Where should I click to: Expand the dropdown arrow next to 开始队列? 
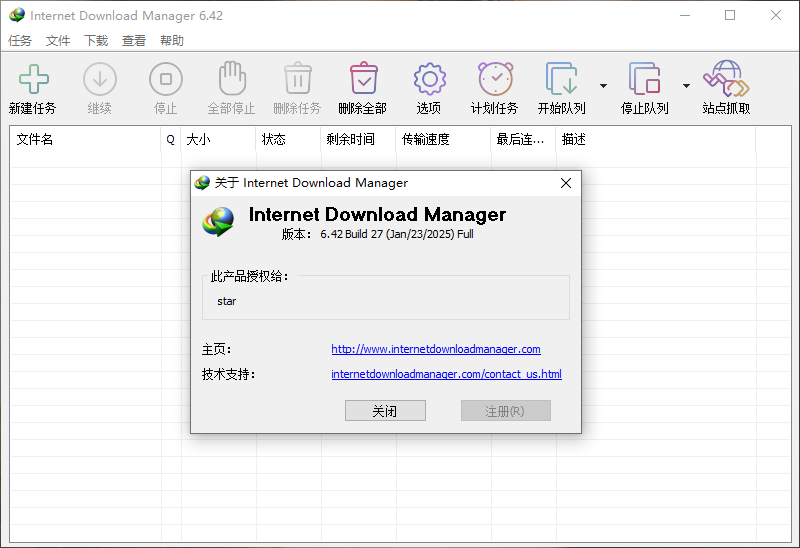point(604,86)
